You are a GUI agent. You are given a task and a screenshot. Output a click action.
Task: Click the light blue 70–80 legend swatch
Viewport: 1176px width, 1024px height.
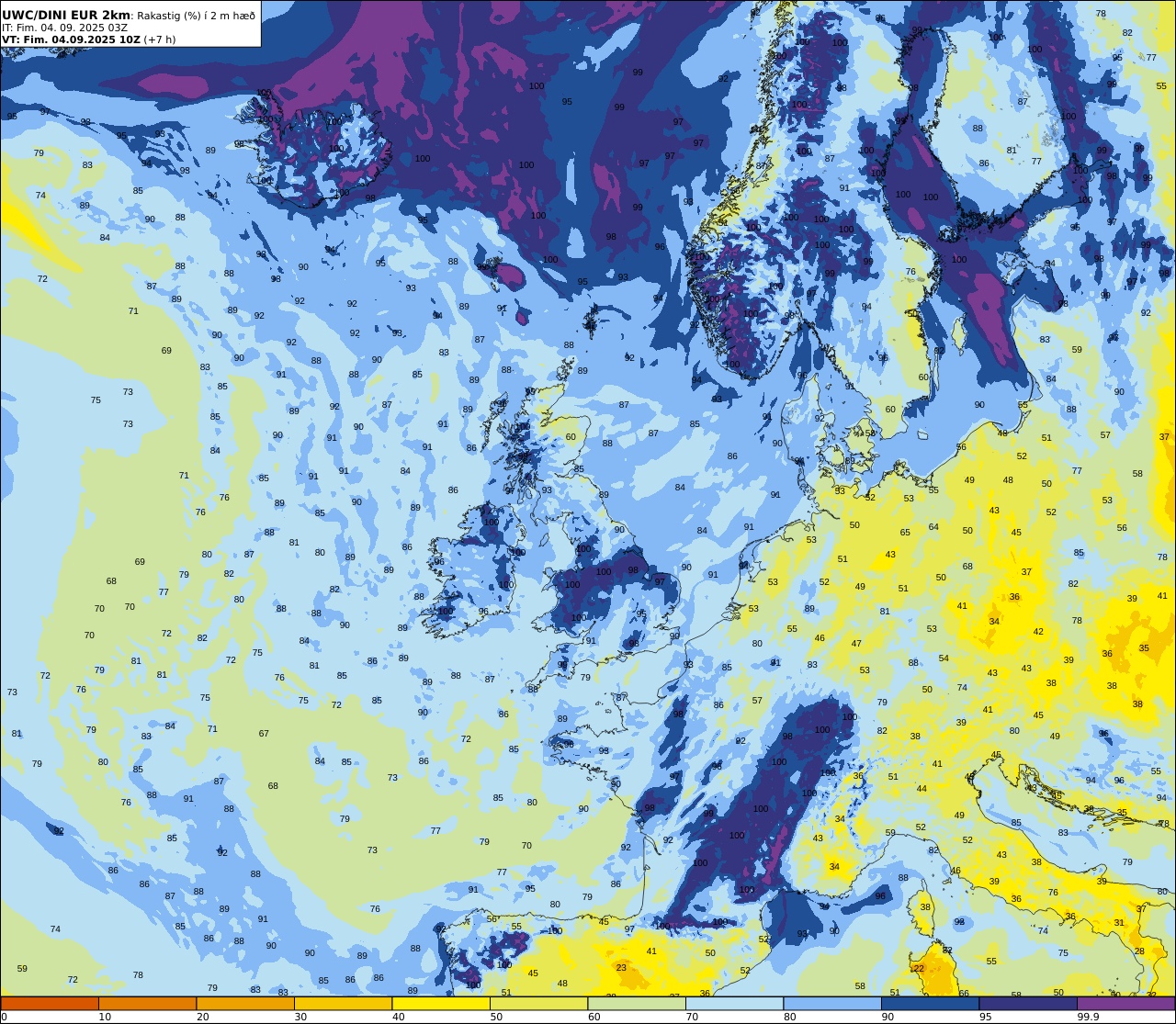pyautogui.click(x=734, y=1003)
